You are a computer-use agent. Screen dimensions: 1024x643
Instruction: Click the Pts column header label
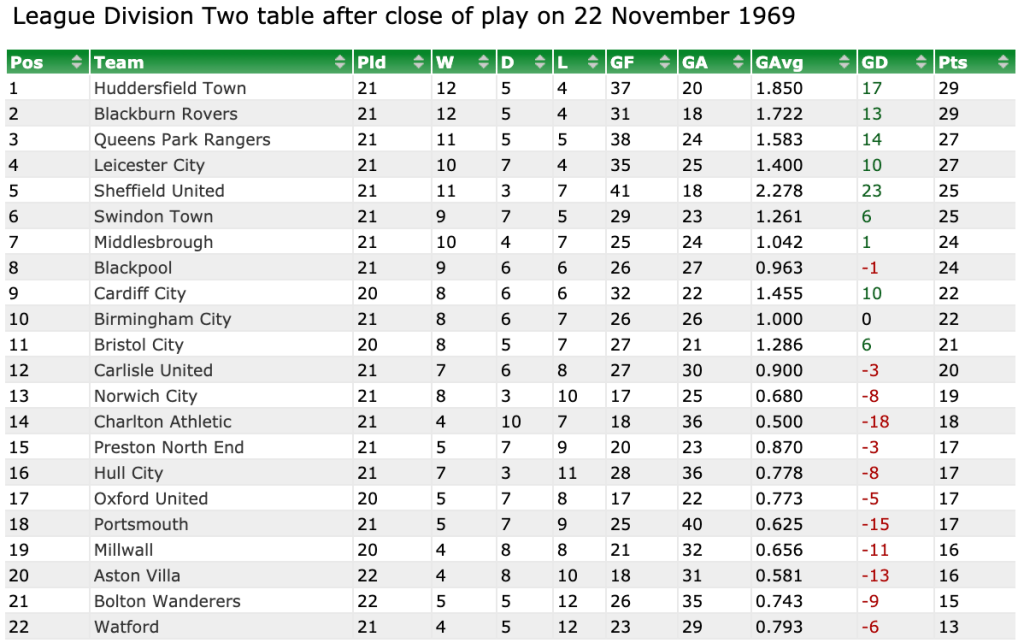(952, 62)
